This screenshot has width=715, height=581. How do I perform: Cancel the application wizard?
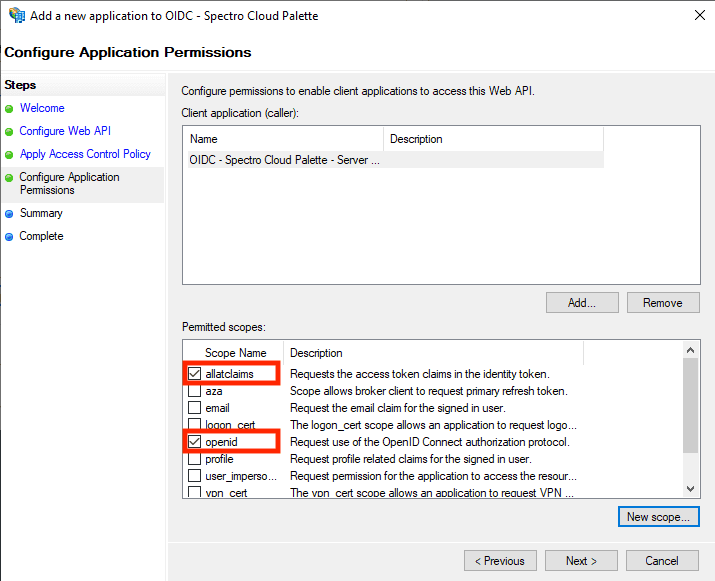coord(662,560)
